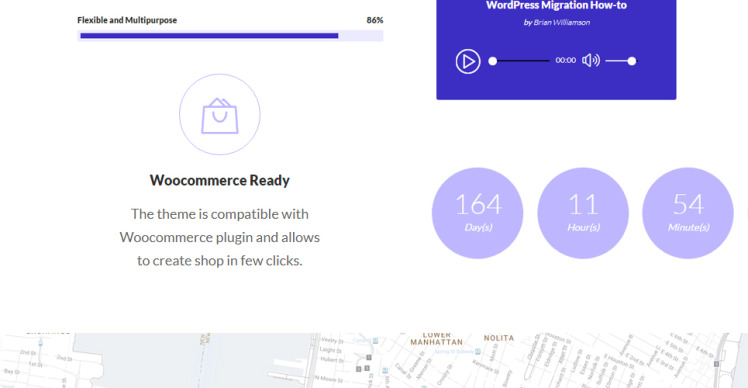Click the Flexible and Multipurpose progress bar

click(x=230, y=36)
